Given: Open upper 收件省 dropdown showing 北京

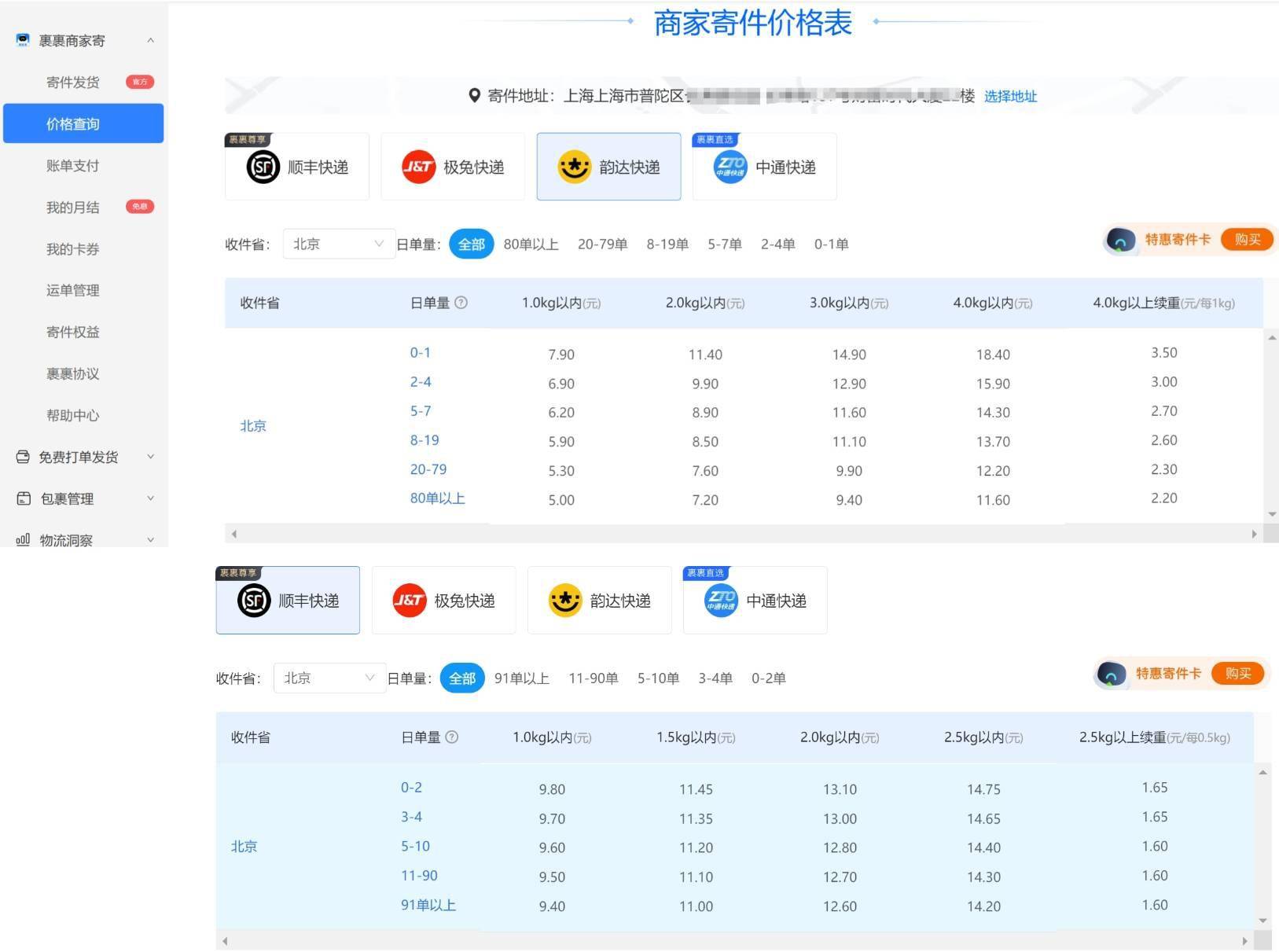Looking at the screenshot, I should pos(339,244).
